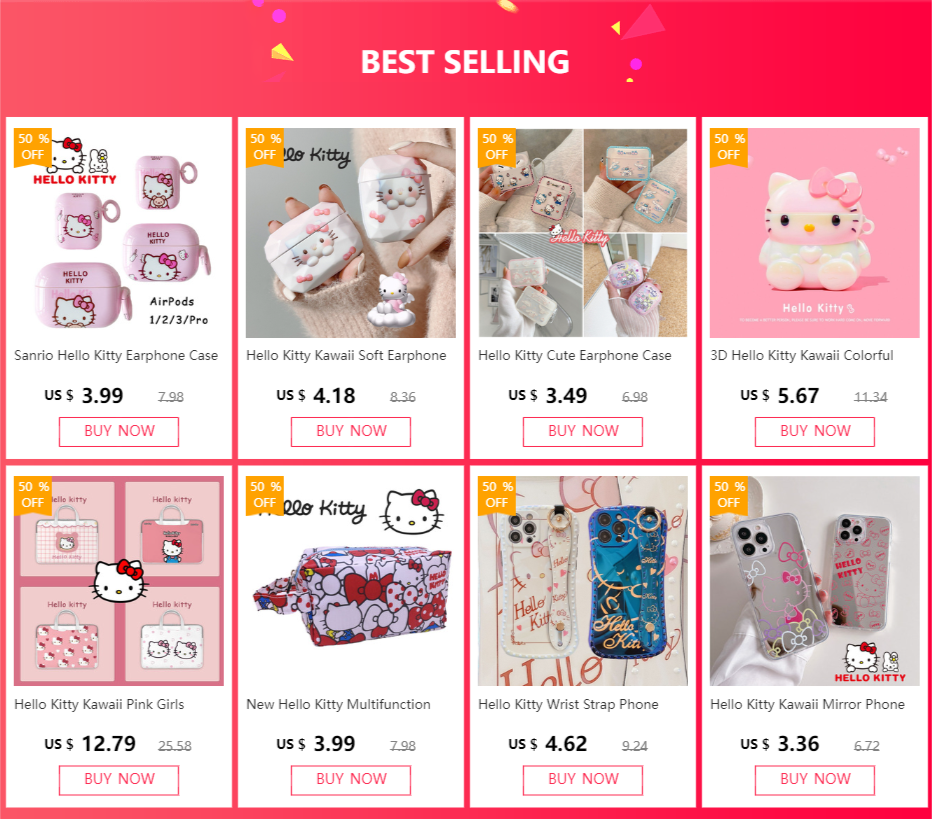Screen dimensions: 932x819
Task: Open the Hello Kitty Kawaii Soft Earphone image
Action: [x=351, y=233]
